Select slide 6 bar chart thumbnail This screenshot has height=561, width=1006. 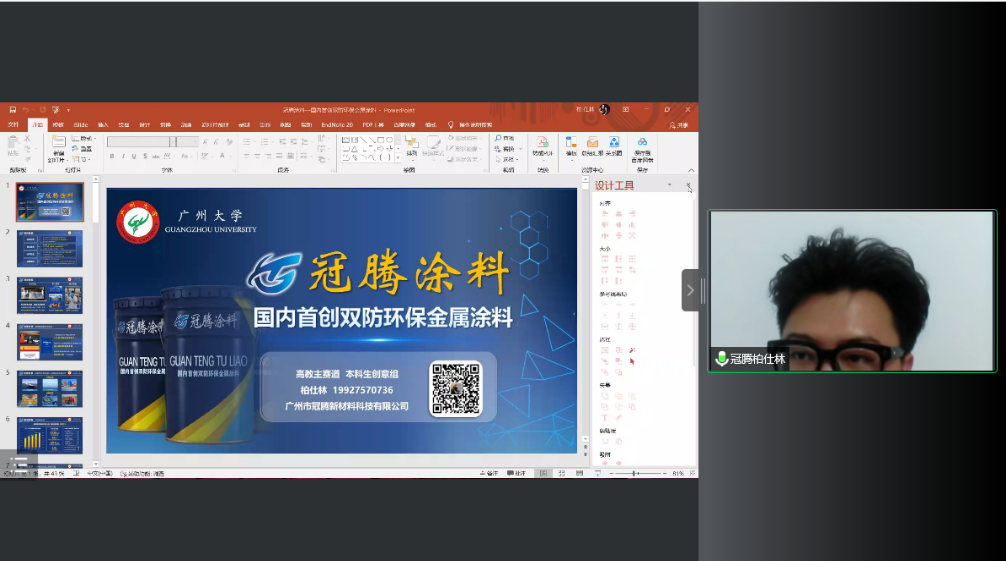pyautogui.click(x=50, y=435)
